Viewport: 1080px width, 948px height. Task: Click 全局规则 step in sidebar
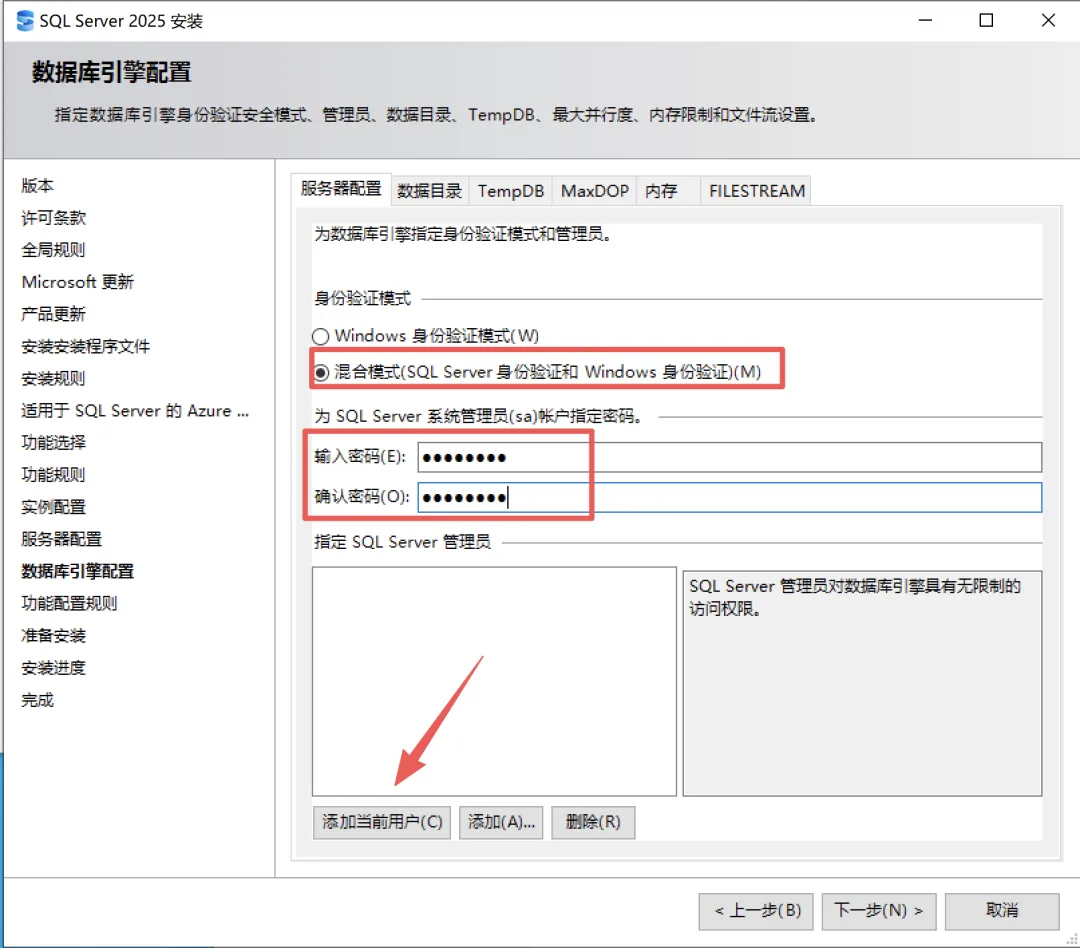pos(54,250)
